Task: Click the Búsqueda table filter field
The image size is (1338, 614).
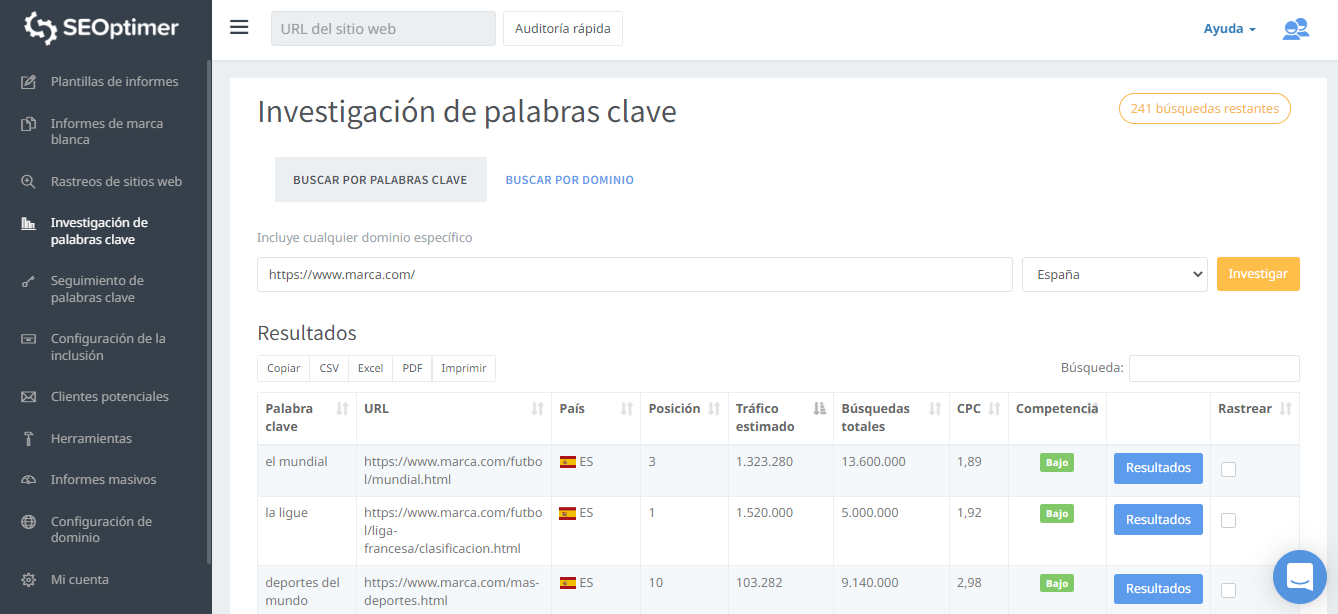Action: tap(1213, 368)
